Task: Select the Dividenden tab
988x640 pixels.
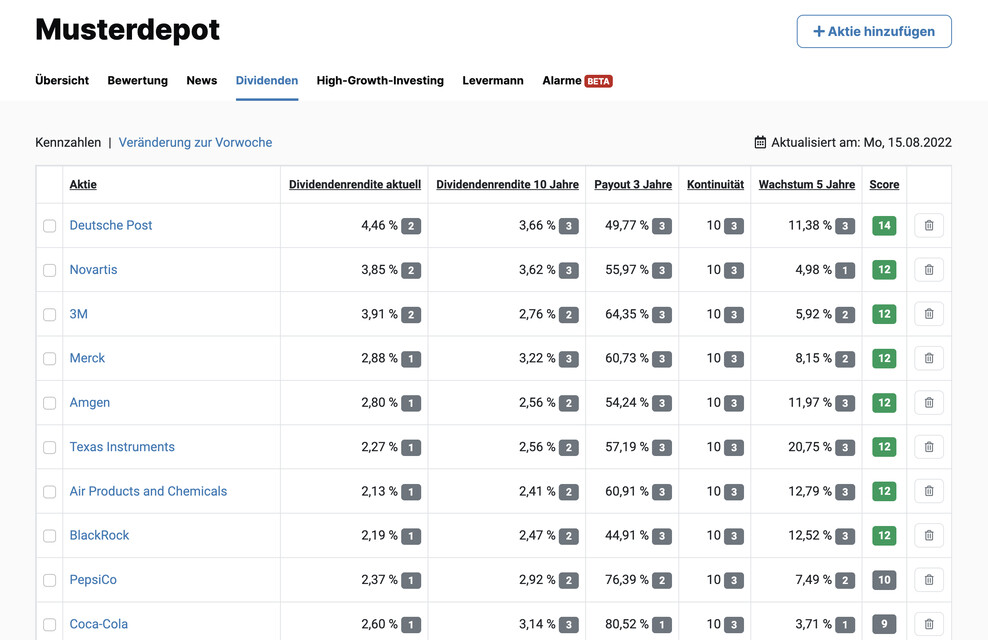Action: tap(267, 81)
